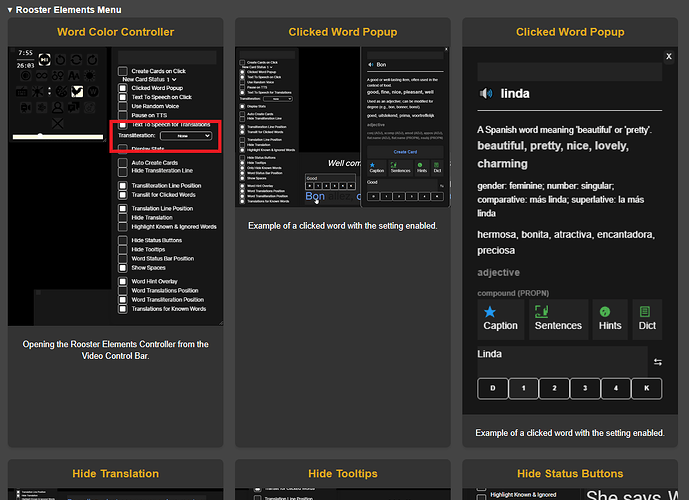Toggle the Hide Translation checkbox

click(x=124, y=217)
